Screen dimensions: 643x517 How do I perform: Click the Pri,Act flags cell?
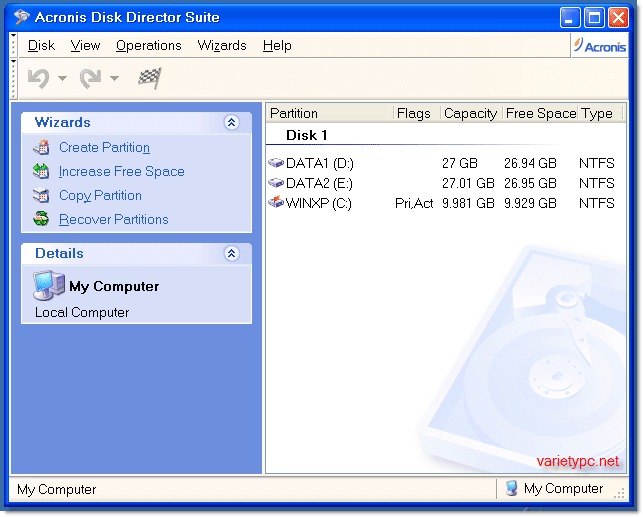(x=414, y=203)
